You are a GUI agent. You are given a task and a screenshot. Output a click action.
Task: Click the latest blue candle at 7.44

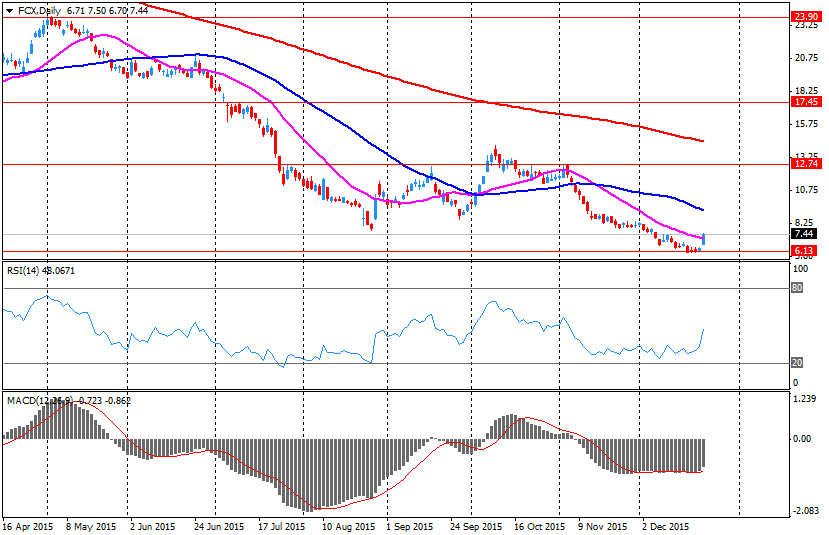[704, 239]
